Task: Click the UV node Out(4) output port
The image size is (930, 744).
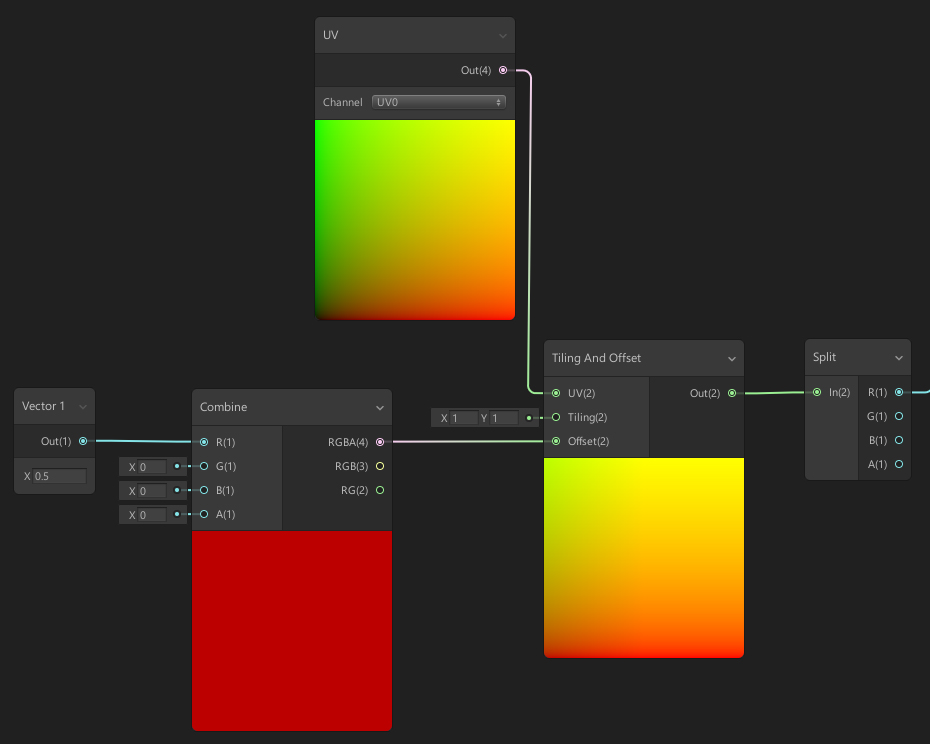Action: [x=503, y=70]
